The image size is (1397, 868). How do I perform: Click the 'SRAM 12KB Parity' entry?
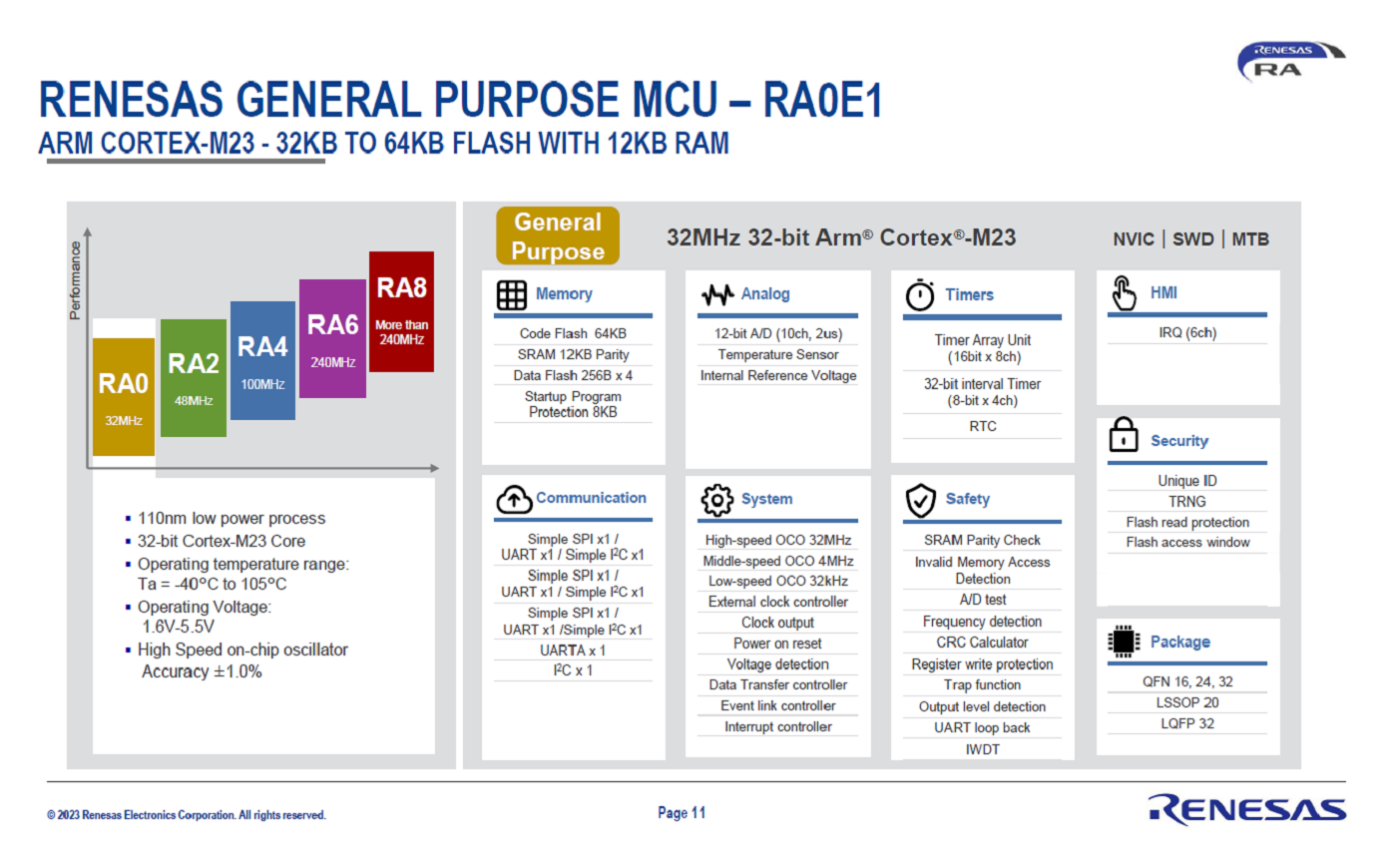point(573,354)
